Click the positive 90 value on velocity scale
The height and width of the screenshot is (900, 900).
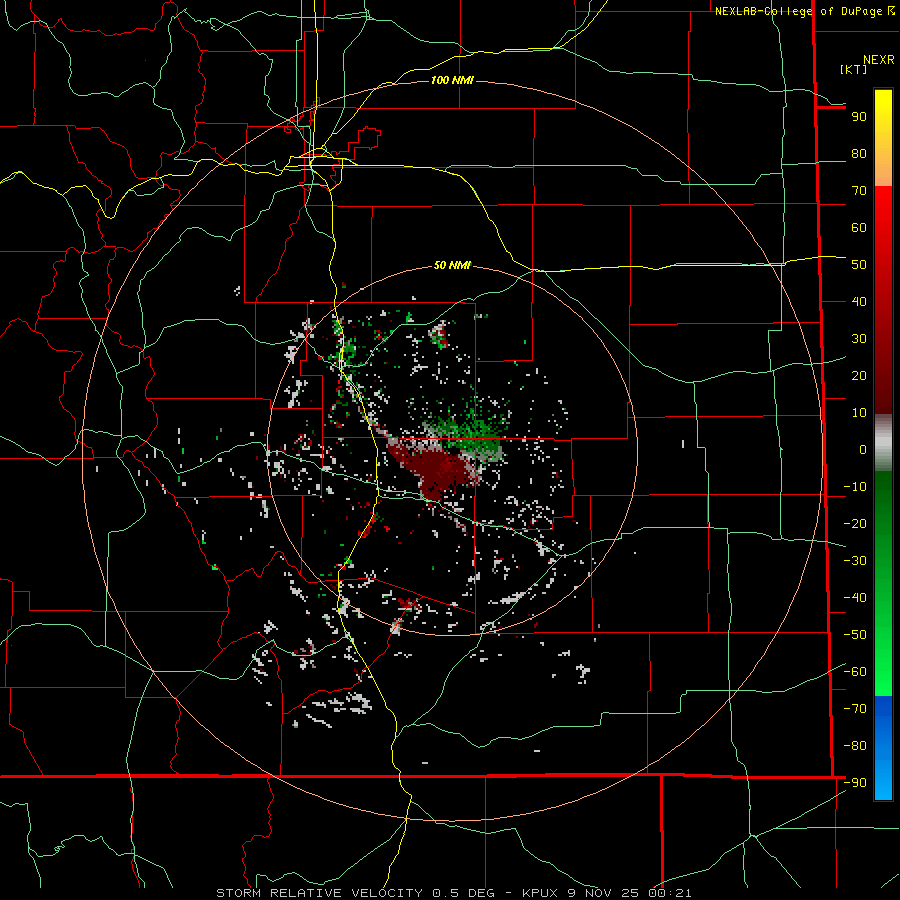coord(859,117)
